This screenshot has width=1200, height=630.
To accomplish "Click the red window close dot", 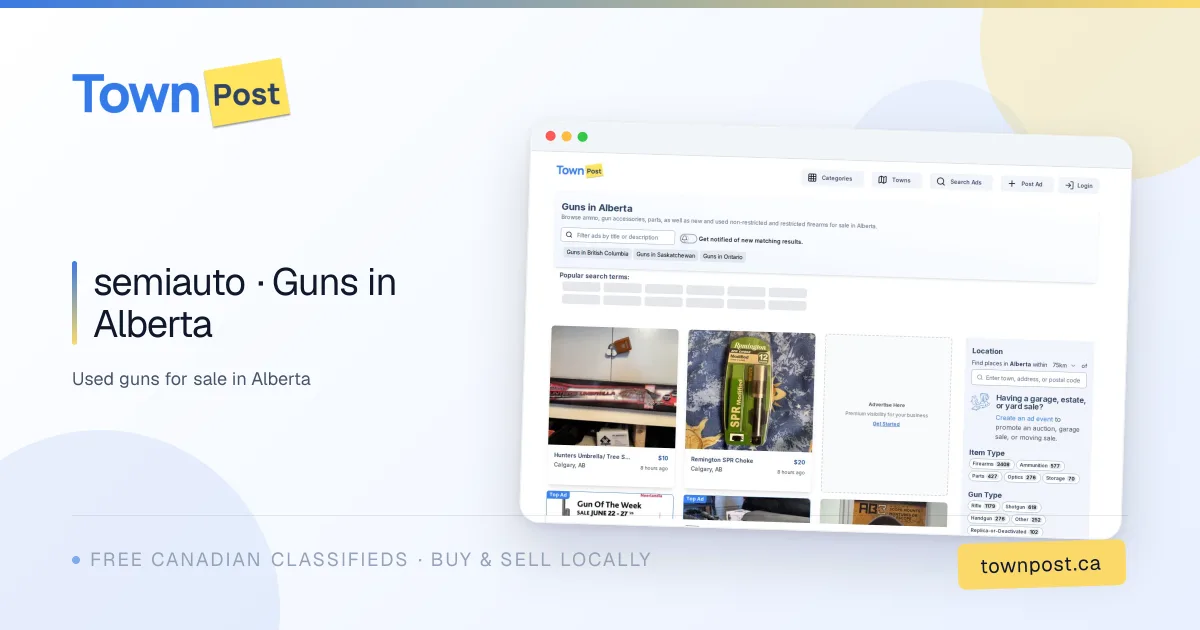I will [x=550, y=136].
